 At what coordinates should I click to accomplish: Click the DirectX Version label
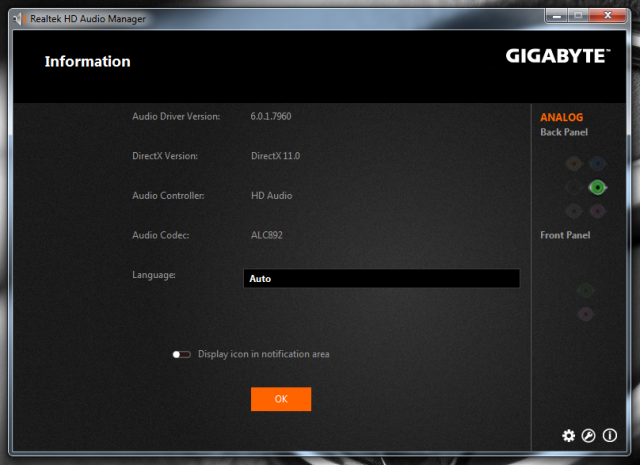(x=165, y=156)
